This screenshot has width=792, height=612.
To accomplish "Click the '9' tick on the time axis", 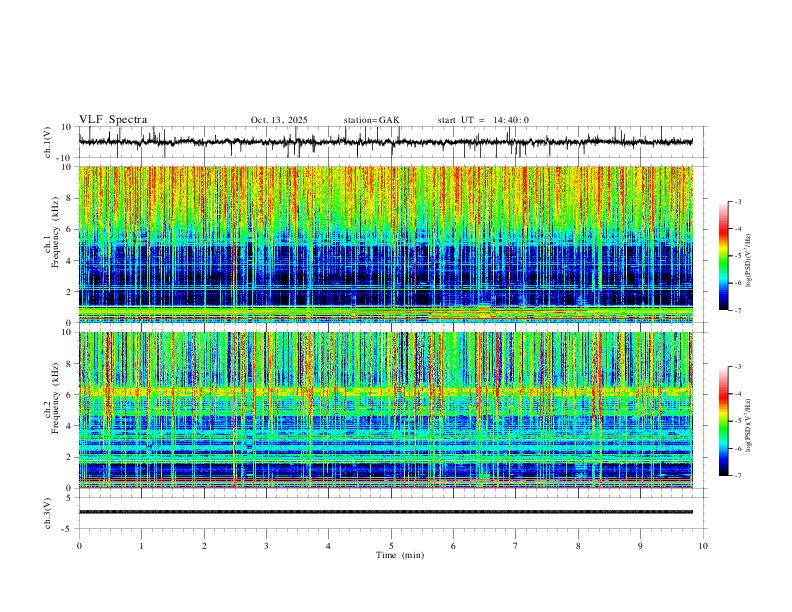I will [640, 546].
